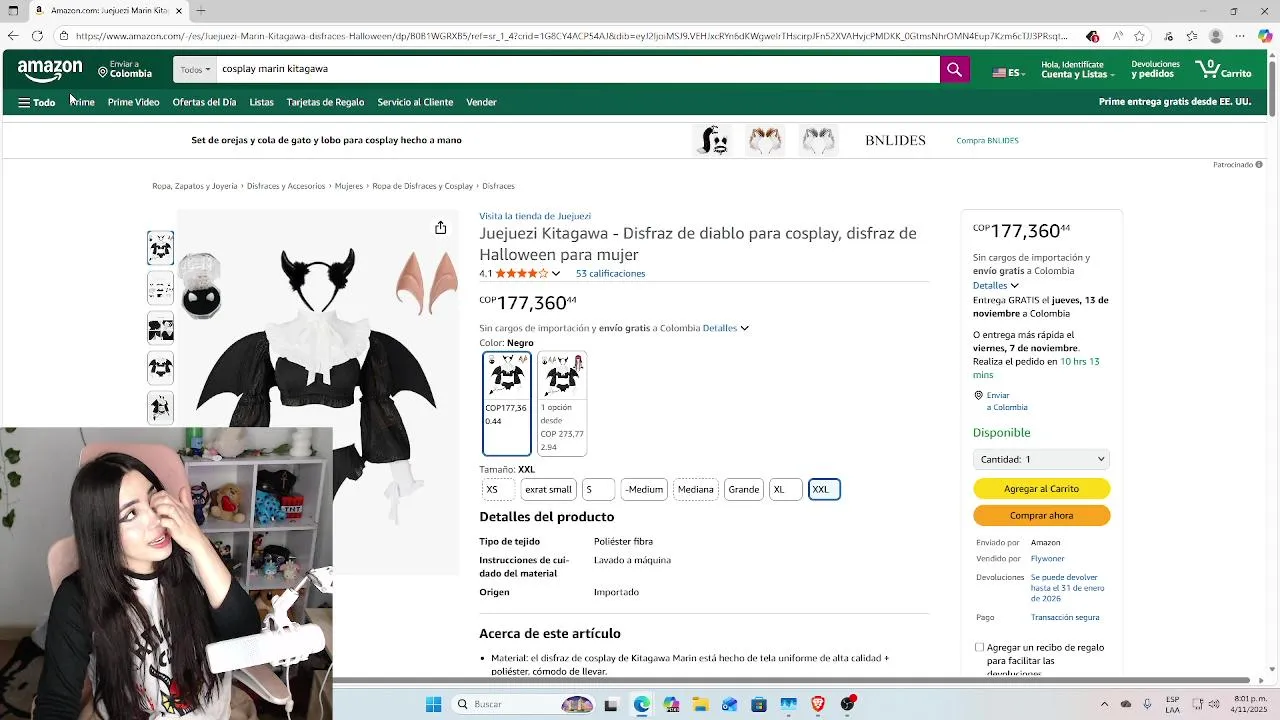1280x720 pixels.
Task: Open OBS Studio from taskbar
Action: [848, 704]
